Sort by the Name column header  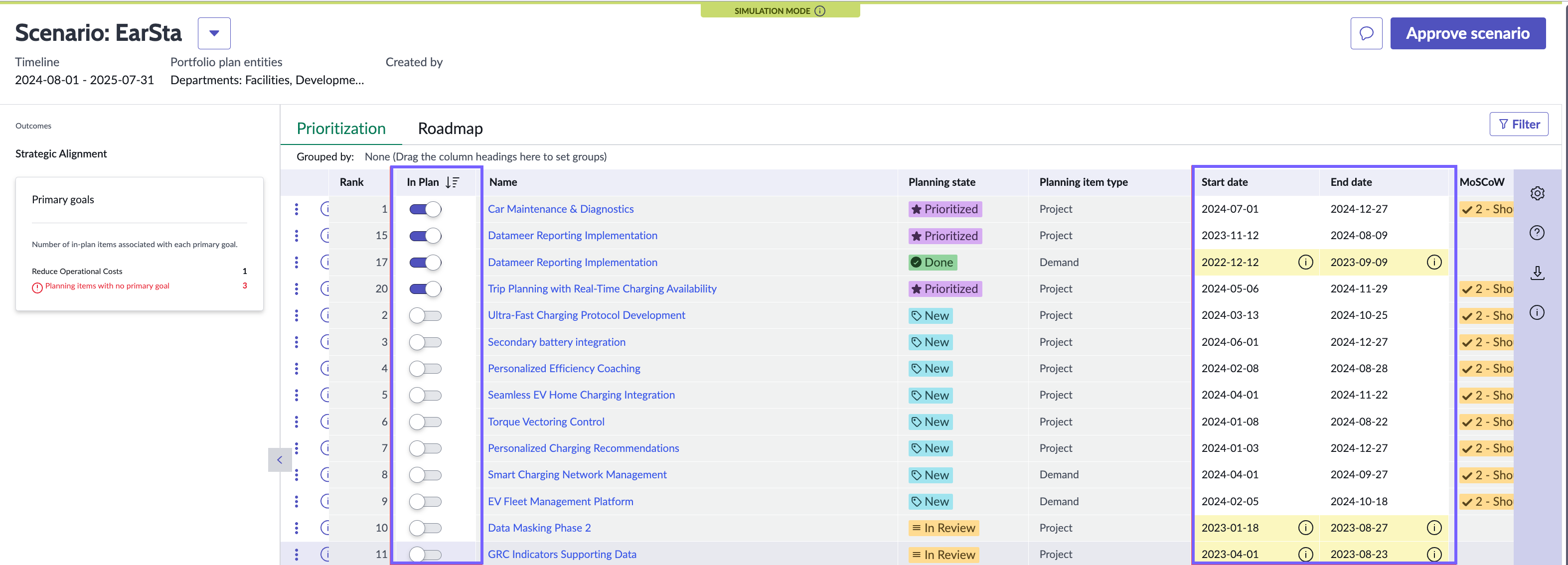(x=503, y=182)
